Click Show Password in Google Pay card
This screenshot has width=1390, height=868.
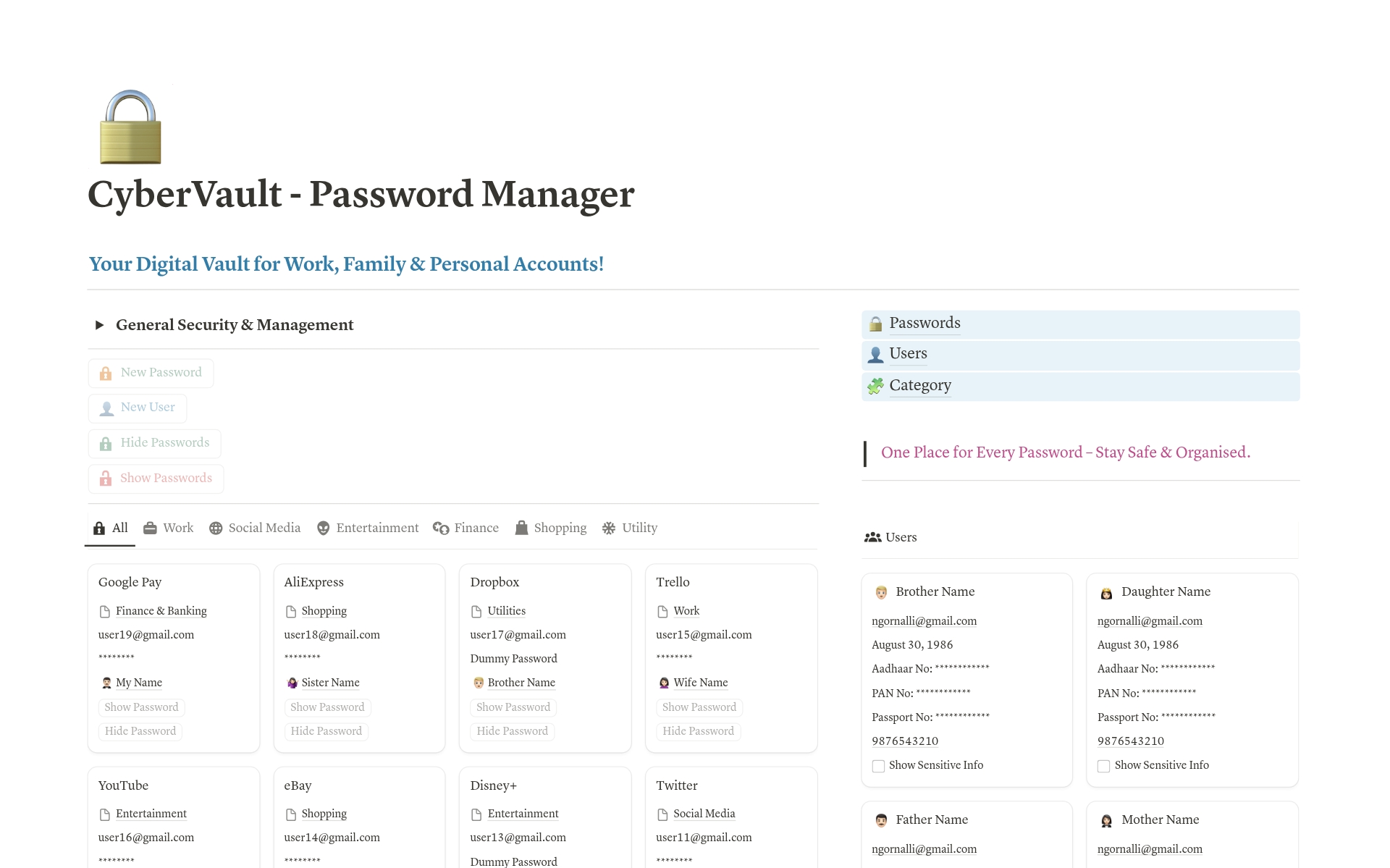tap(141, 707)
